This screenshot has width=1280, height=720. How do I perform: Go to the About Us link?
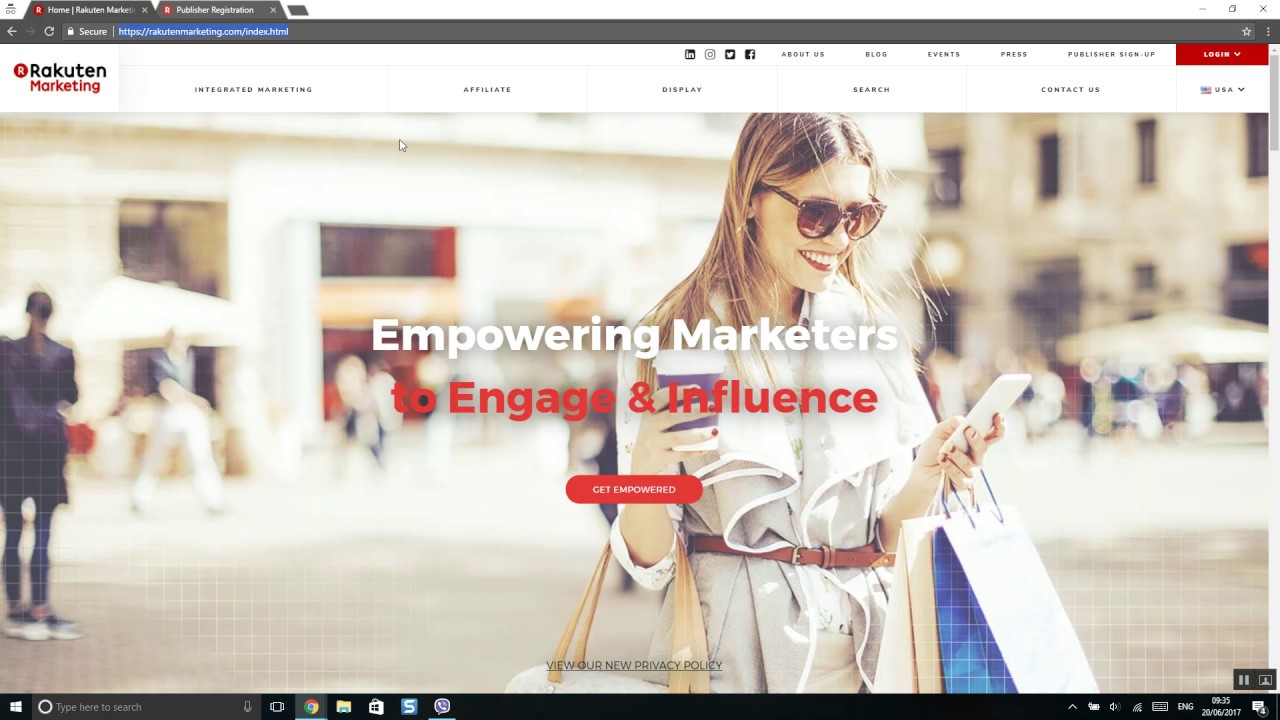click(803, 54)
